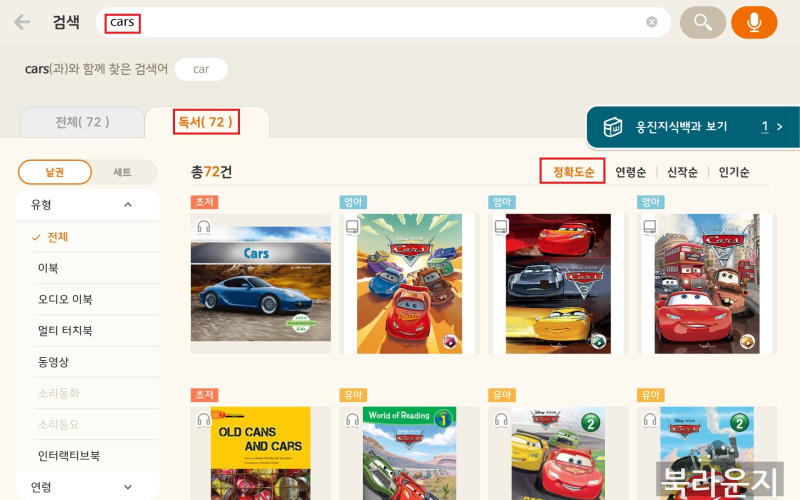The width and height of the screenshot is (800, 500).
Task: Open the Cars 3 book thumbnail
Action: coord(557,283)
